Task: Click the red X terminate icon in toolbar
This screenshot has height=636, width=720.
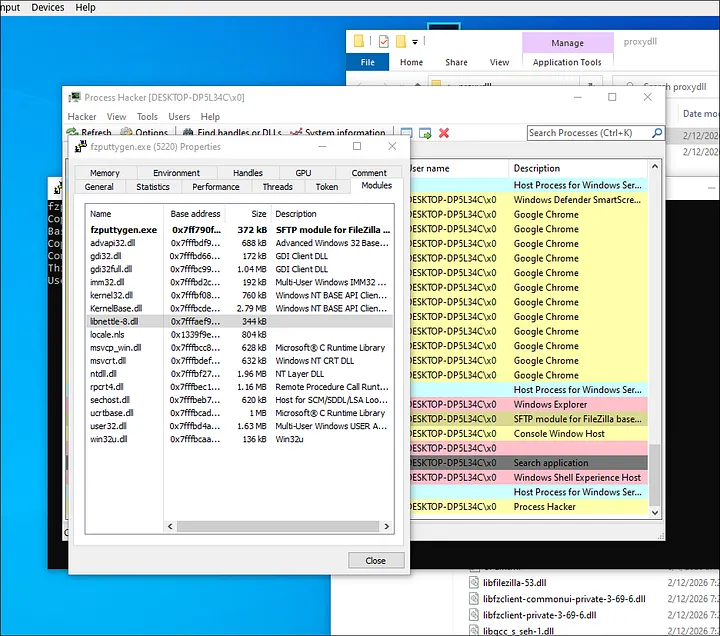Action: point(444,133)
